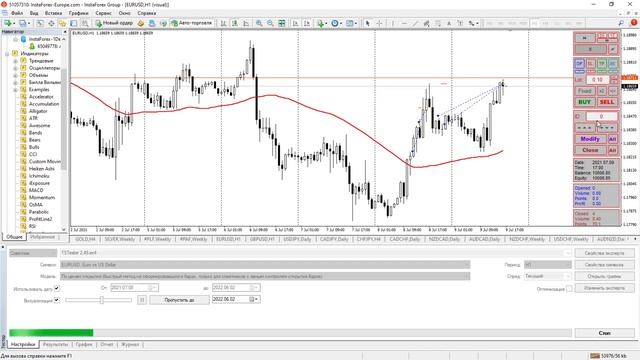Select the crosshair tool
640x360 pixels.
pyautogui.click(x=379, y=23)
